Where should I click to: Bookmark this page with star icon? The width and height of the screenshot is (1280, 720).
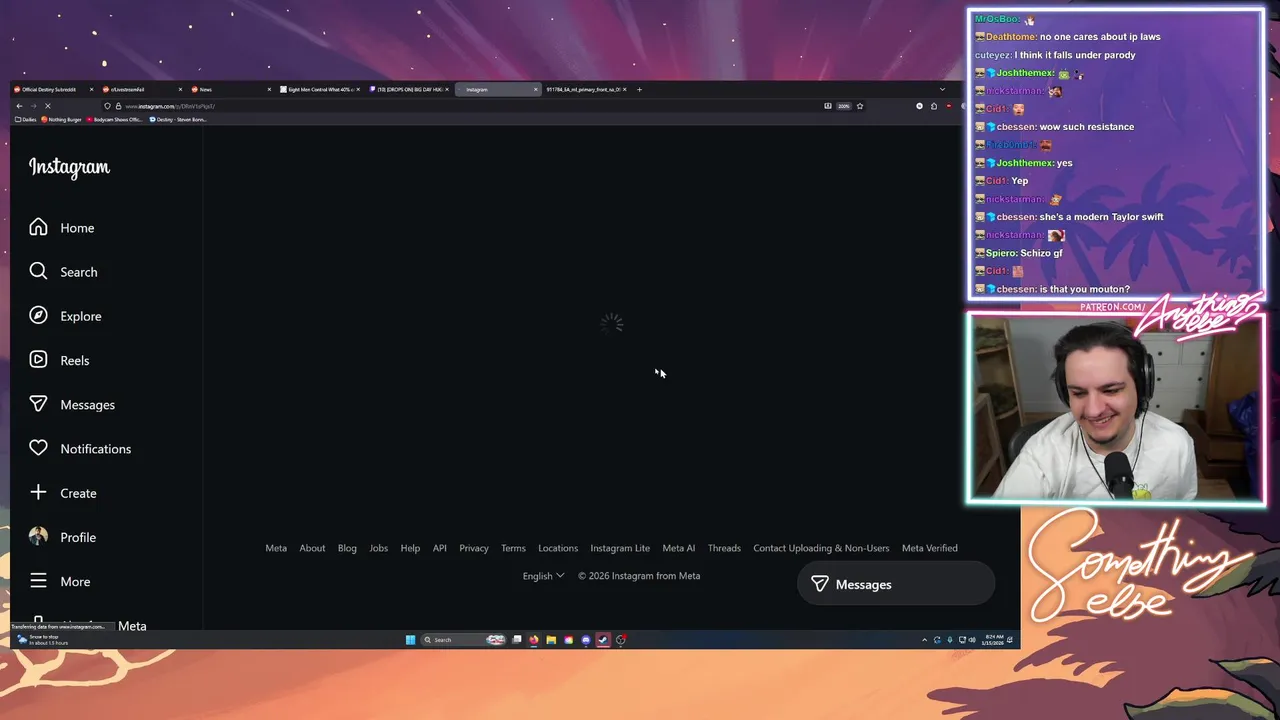(859, 106)
